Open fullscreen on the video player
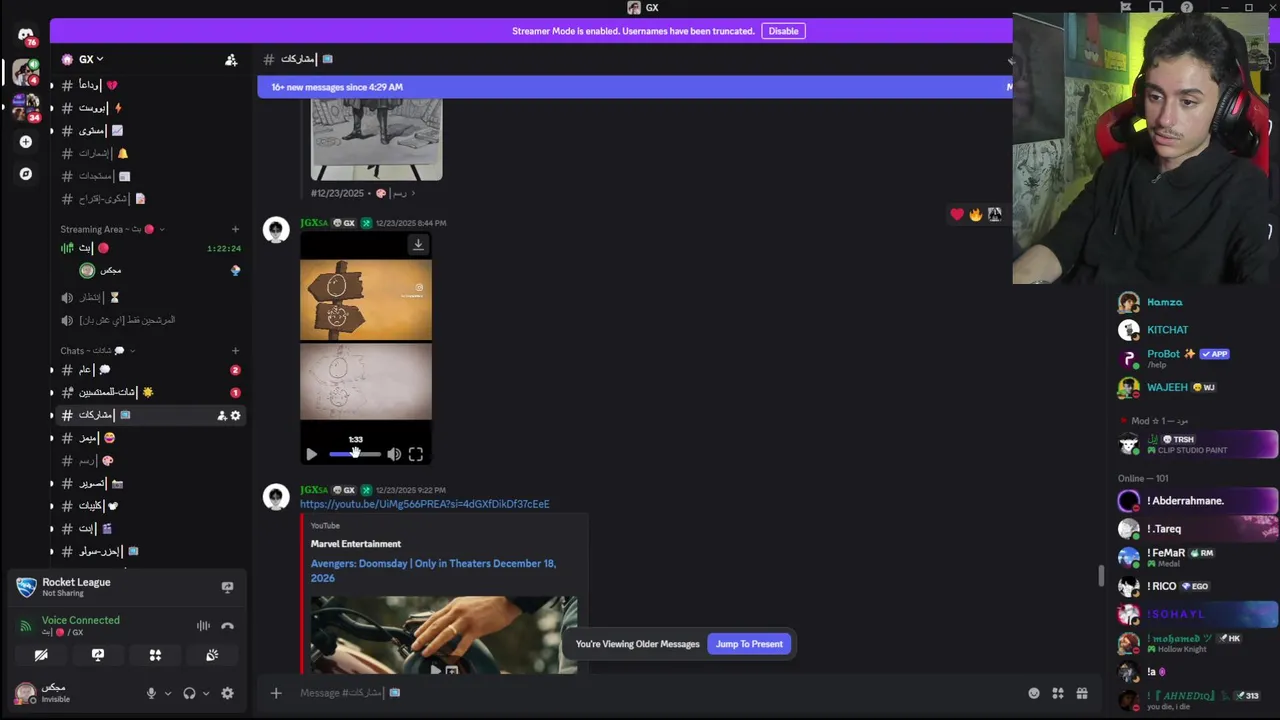 pyautogui.click(x=416, y=455)
